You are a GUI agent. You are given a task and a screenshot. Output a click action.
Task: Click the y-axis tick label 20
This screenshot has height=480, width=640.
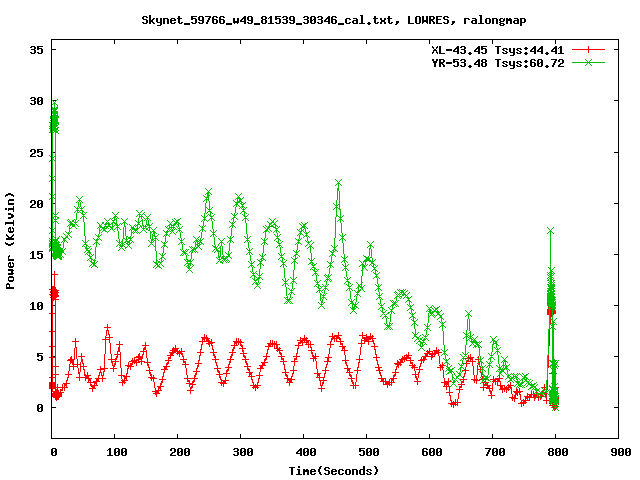coord(36,203)
